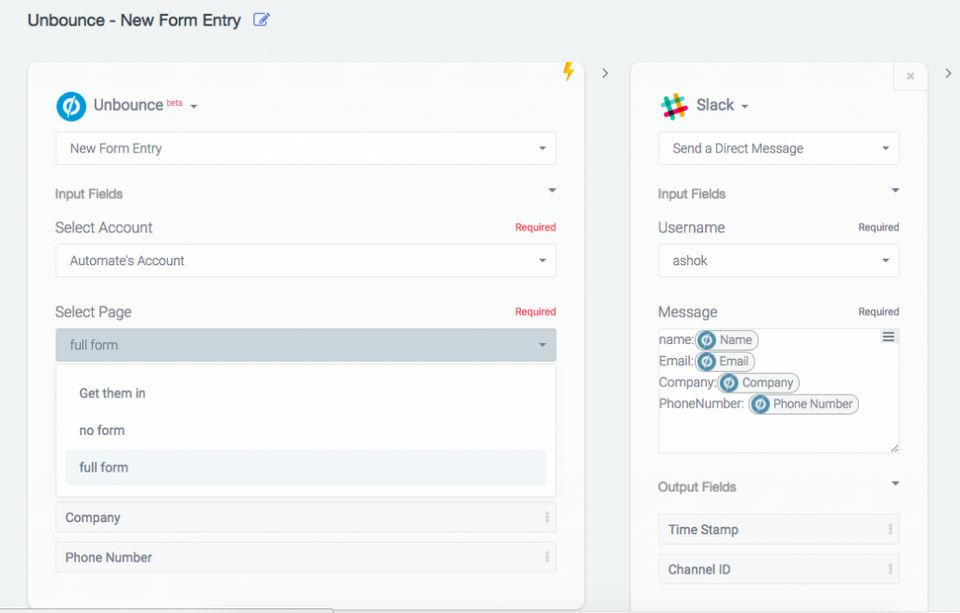Open the Unbounce app selector dropdown
960x613 pixels.
[193, 107]
